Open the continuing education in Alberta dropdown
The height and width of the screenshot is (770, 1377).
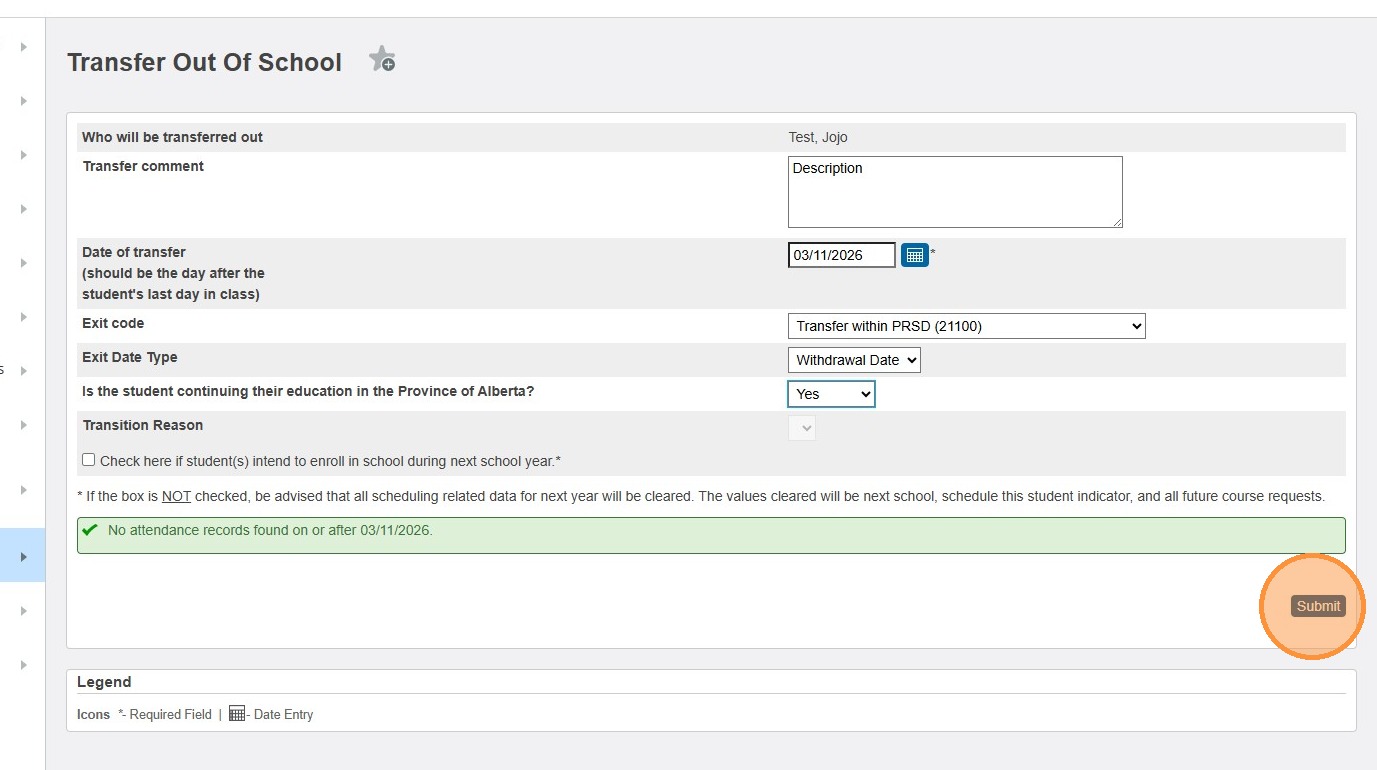pos(831,394)
